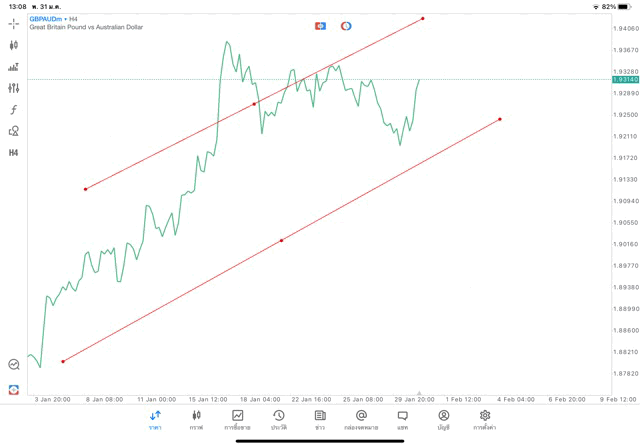Open the candlestick chart type icon
The image size is (640, 447).
click(x=13, y=45)
